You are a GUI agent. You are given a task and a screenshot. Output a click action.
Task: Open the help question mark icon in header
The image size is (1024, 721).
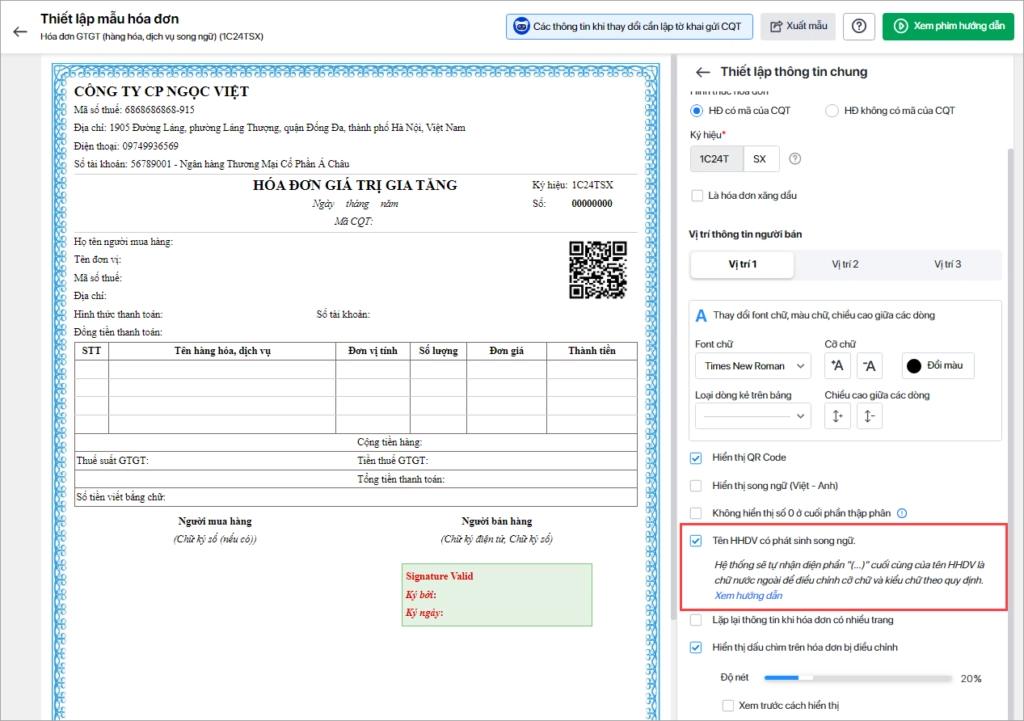[x=859, y=26]
